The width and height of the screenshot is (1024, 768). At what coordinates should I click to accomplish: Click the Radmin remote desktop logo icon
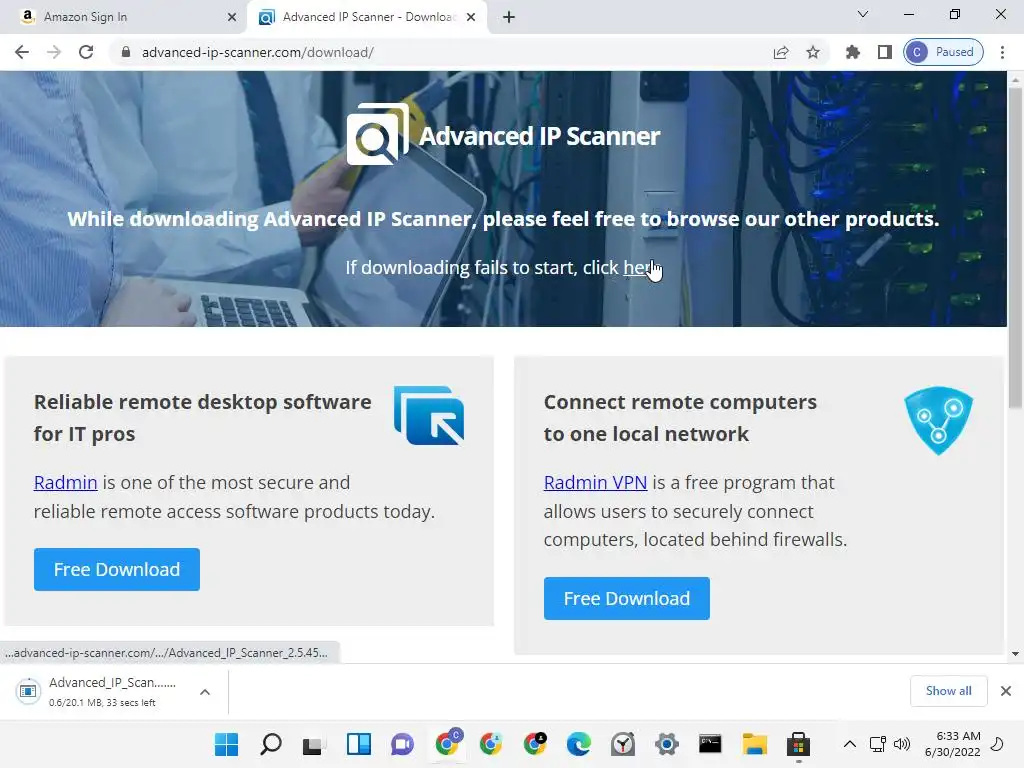pyautogui.click(x=429, y=415)
